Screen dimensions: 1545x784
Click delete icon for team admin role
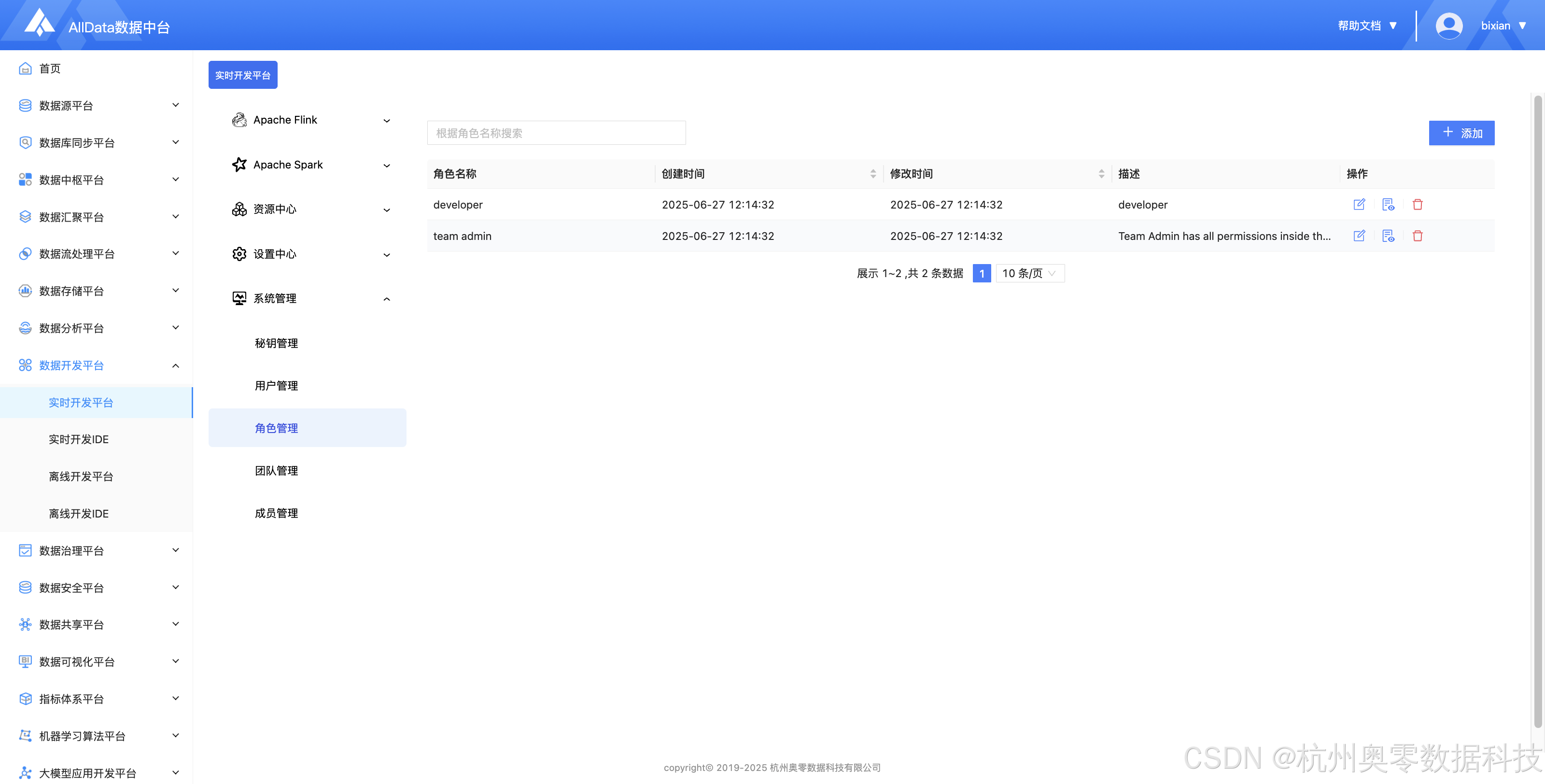point(1417,236)
